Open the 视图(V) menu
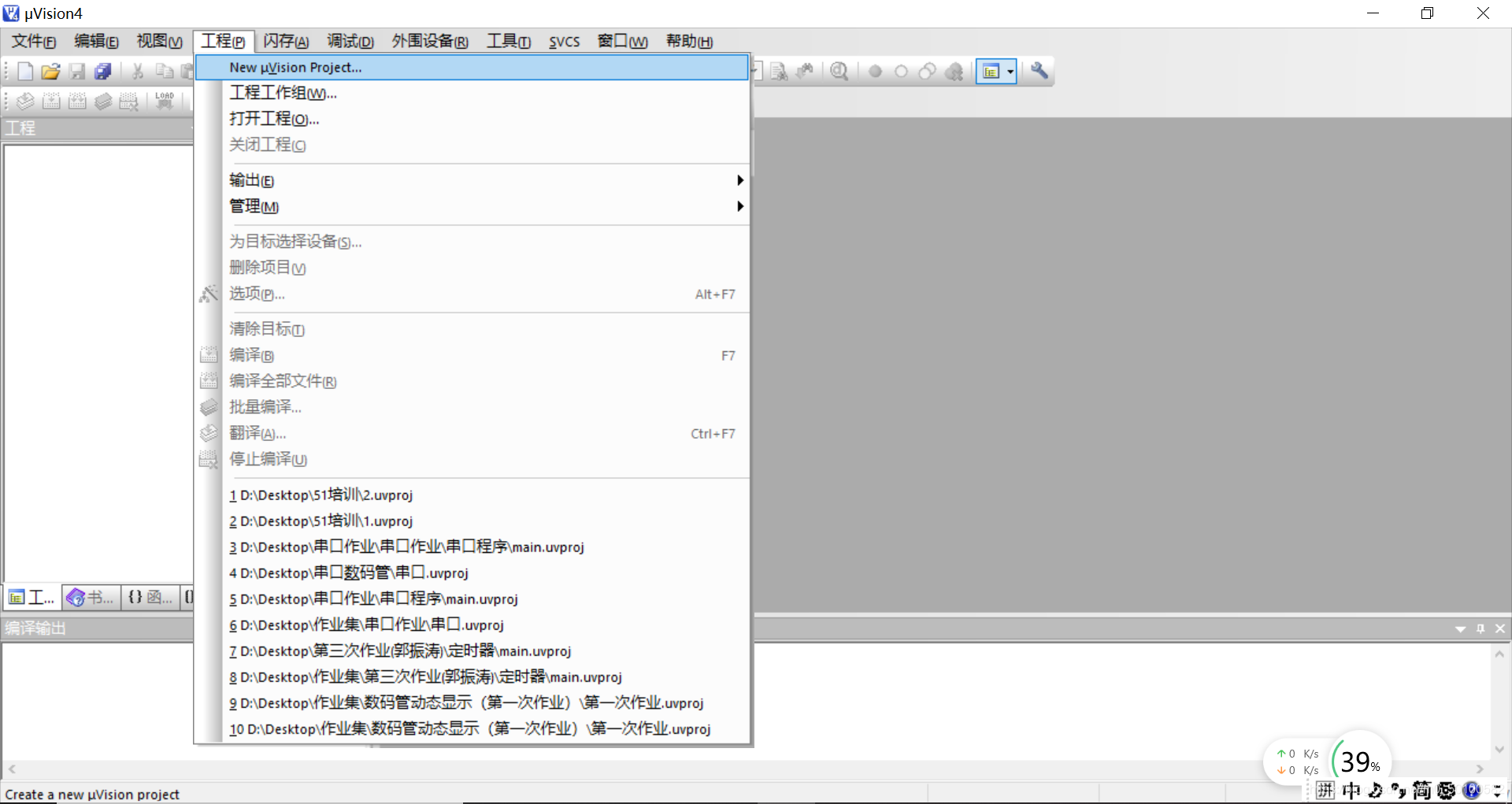Viewport: 1512px width, 804px height. (x=159, y=41)
